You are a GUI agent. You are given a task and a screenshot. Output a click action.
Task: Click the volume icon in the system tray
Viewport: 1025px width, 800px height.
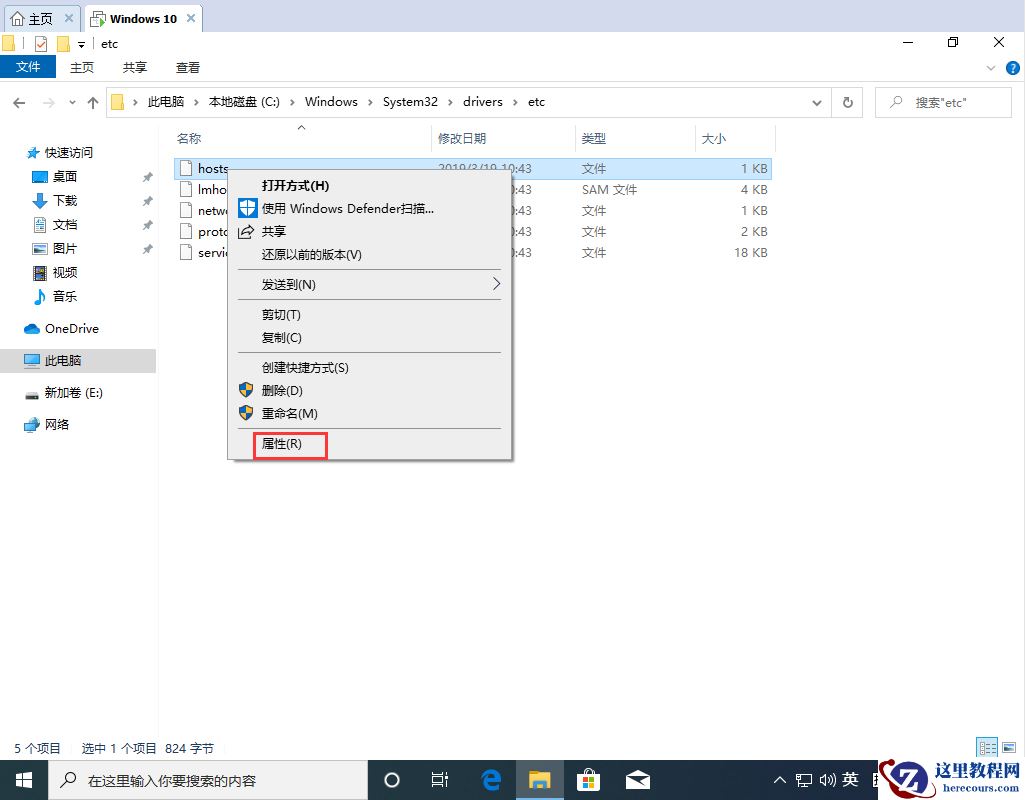826,779
